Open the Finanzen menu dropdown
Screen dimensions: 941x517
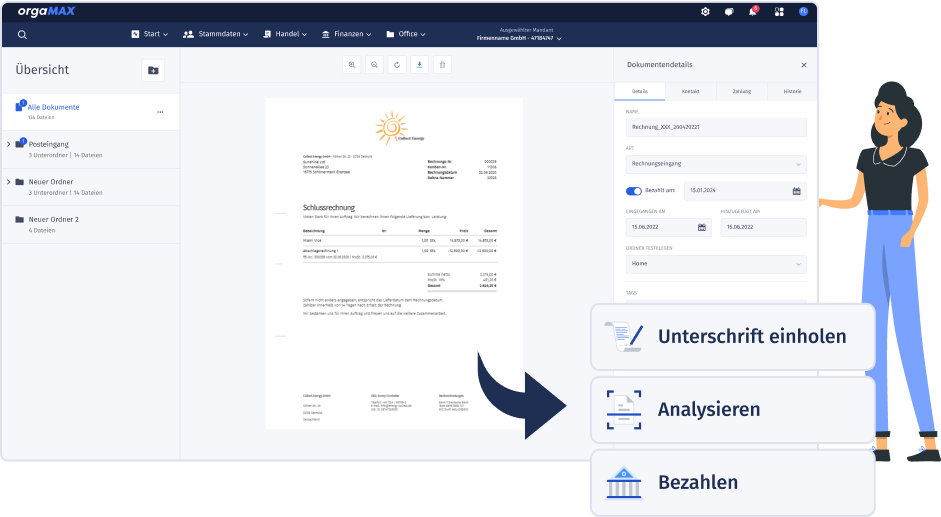point(346,34)
